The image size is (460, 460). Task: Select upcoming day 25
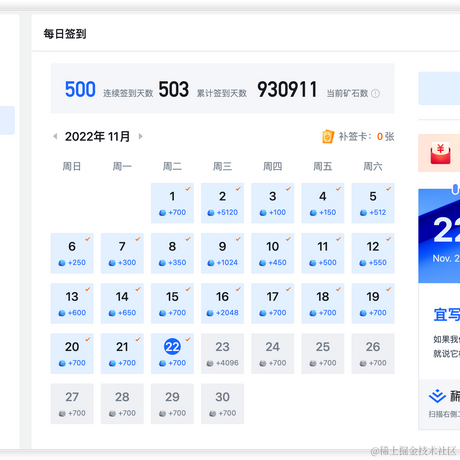pos(323,354)
